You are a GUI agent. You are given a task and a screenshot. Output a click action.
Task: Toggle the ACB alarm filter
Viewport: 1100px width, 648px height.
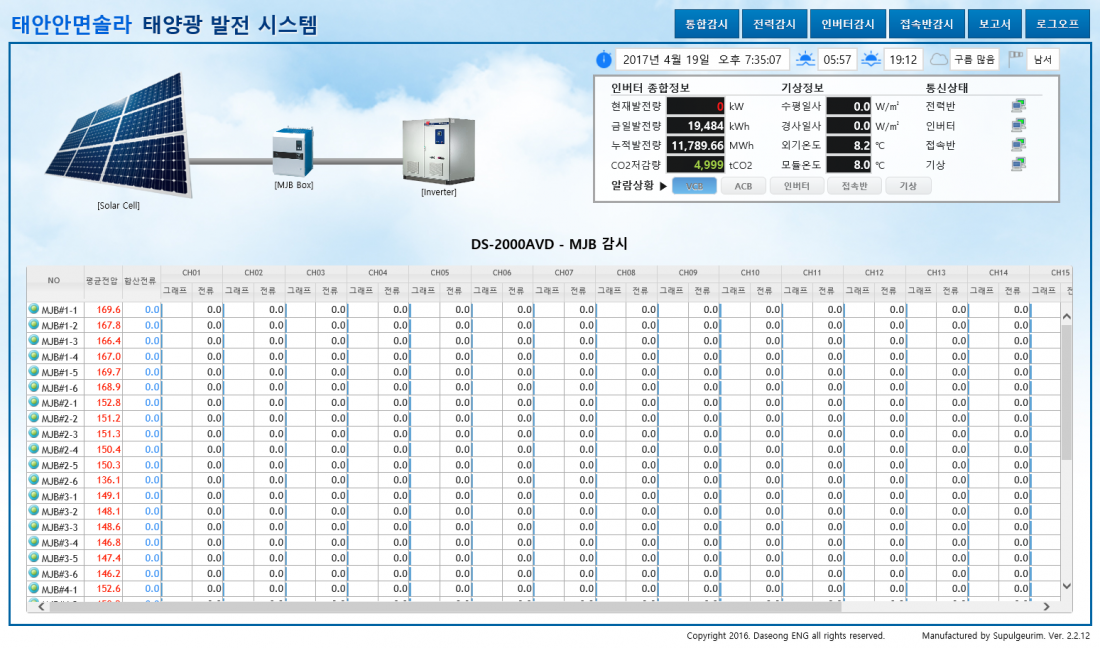click(743, 186)
